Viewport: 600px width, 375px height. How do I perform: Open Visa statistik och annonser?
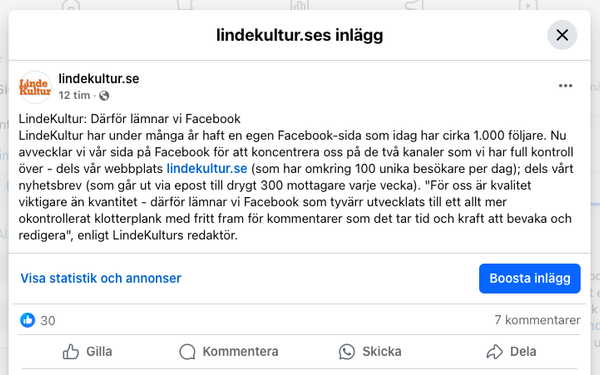(101, 278)
